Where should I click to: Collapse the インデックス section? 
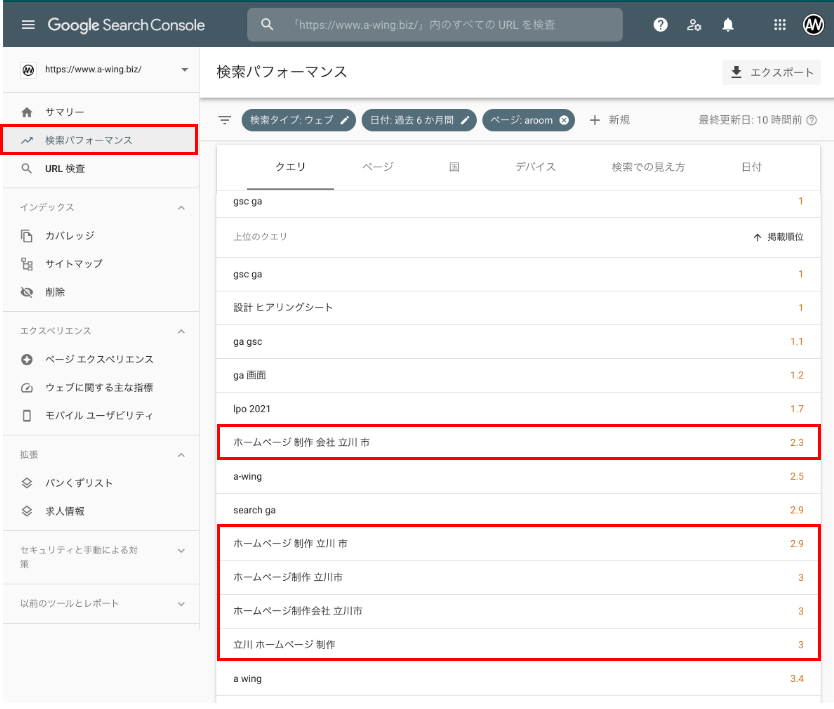[x=181, y=207]
